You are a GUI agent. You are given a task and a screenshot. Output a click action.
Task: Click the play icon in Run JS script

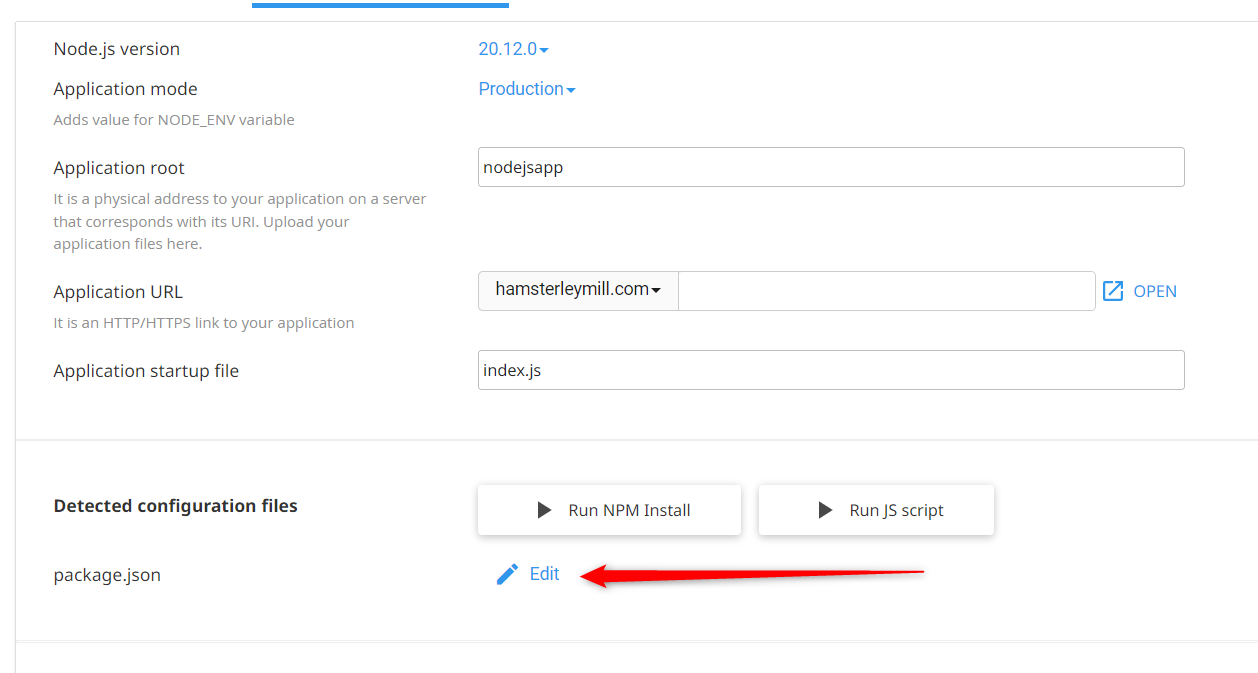coord(825,510)
